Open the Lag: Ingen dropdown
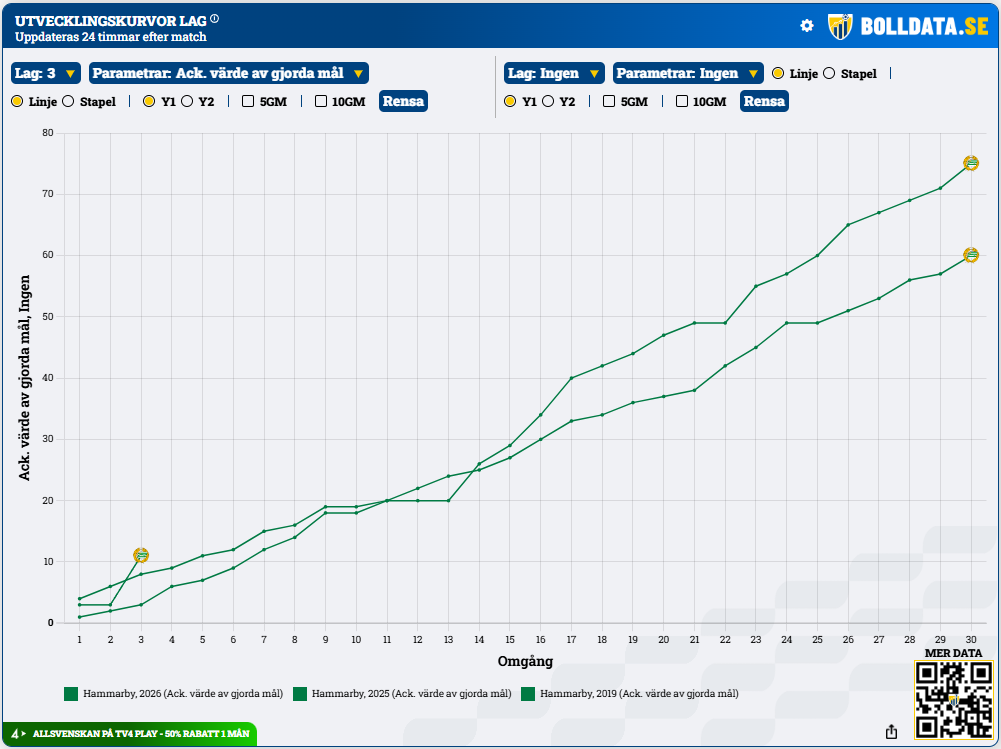Viewport: 1001px width, 749px height. tap(554, 73)
